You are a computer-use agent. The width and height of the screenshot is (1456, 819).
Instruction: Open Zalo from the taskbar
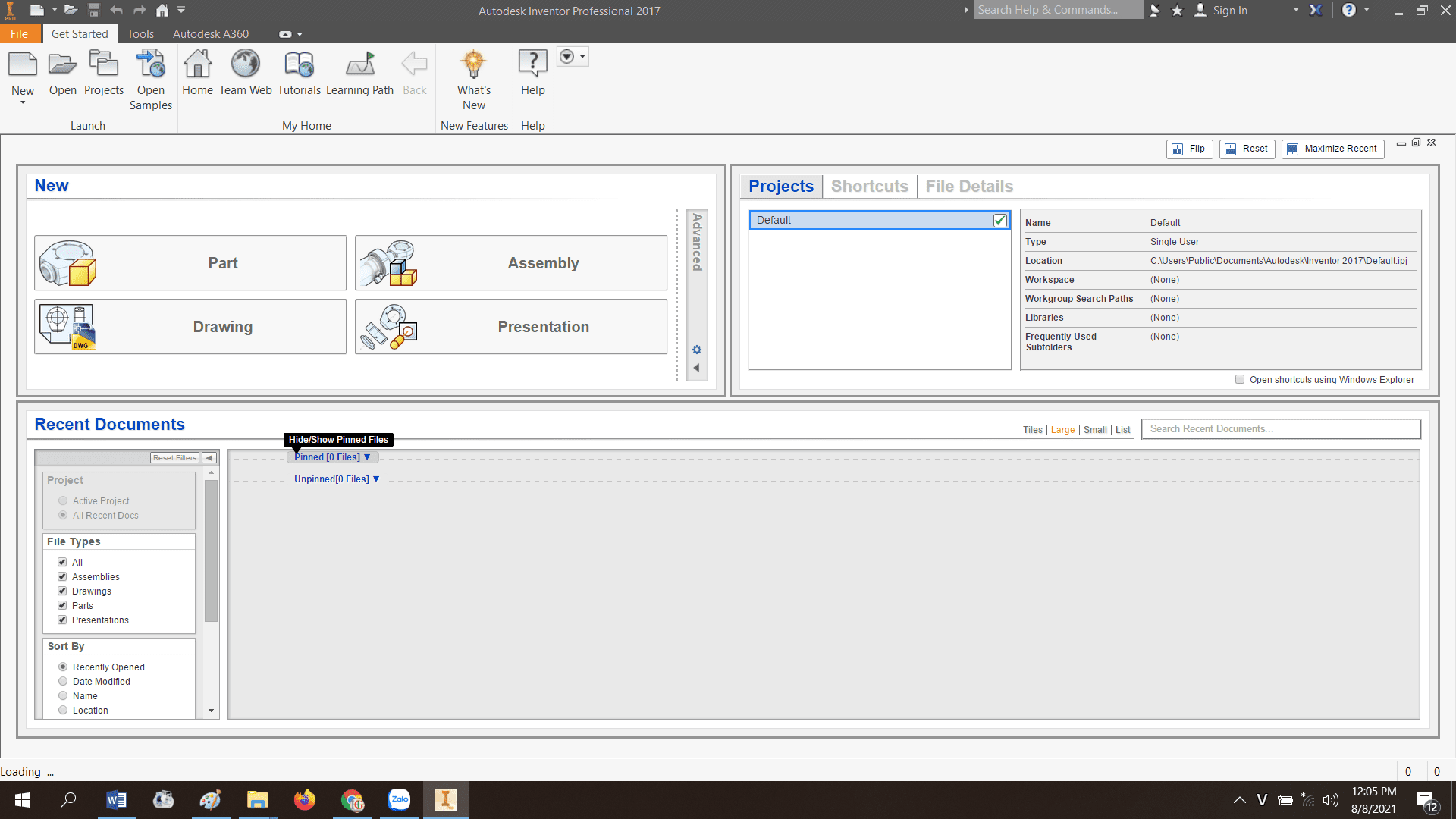[x=399, y=800]
